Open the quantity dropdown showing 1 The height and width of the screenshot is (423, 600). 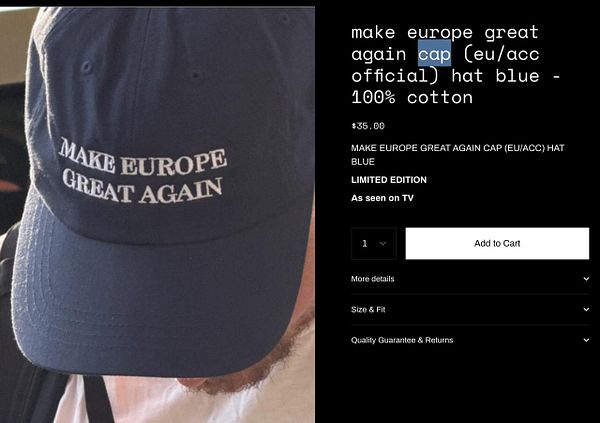pyautogui.click(x=374, y=243)
